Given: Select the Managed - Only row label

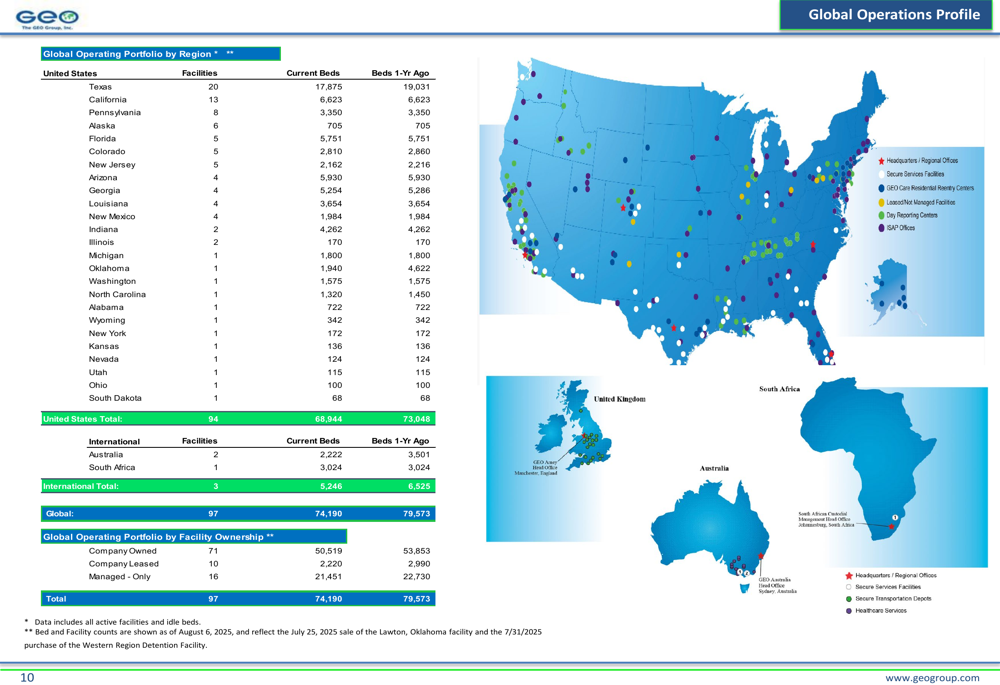Looking at the screenshot, I should 120,577.
